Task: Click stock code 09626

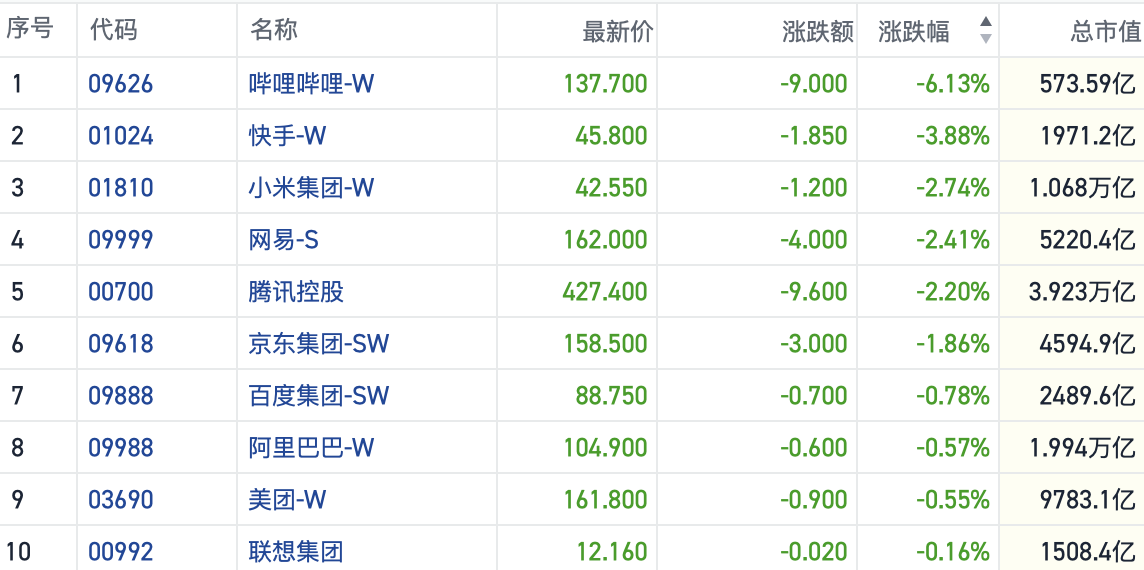Action: [x=121, y=83]
